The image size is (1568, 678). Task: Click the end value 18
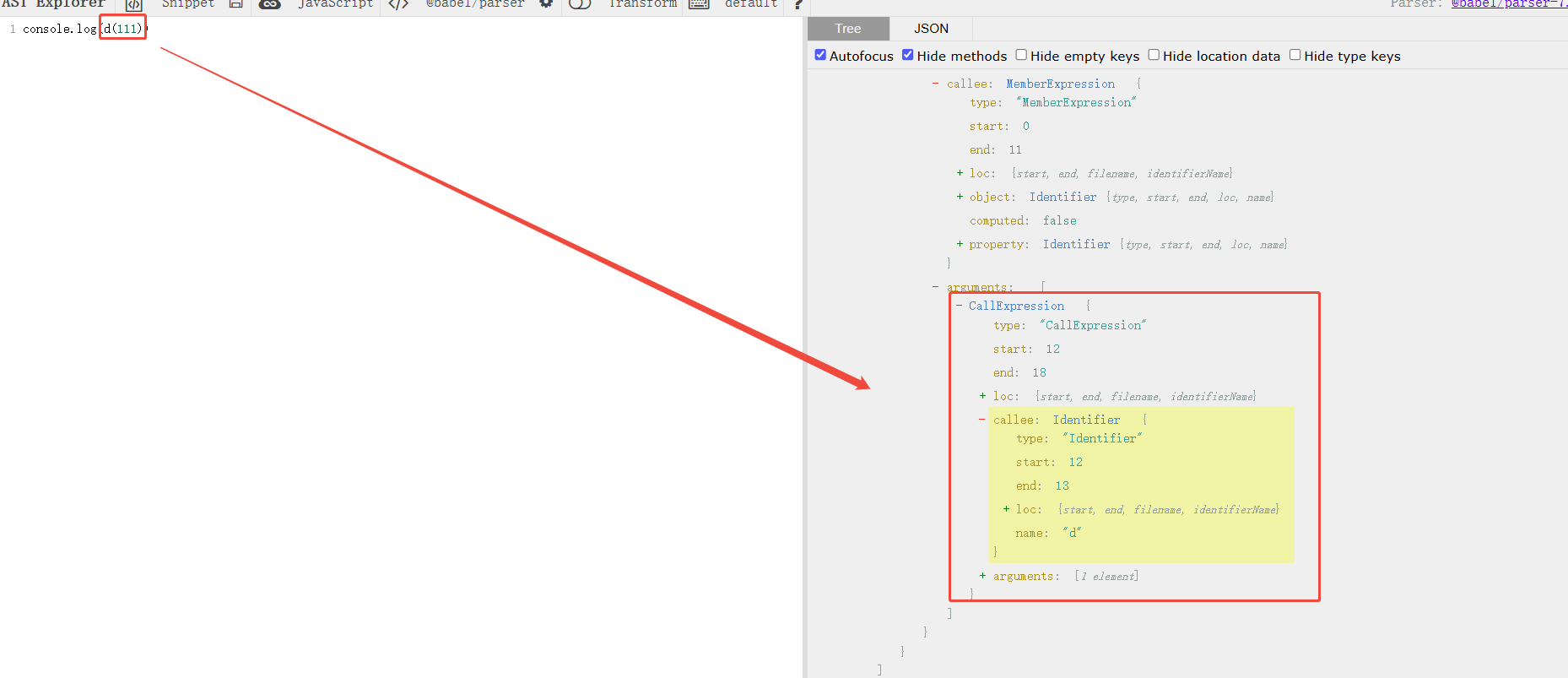click(x=1039, y=372)
